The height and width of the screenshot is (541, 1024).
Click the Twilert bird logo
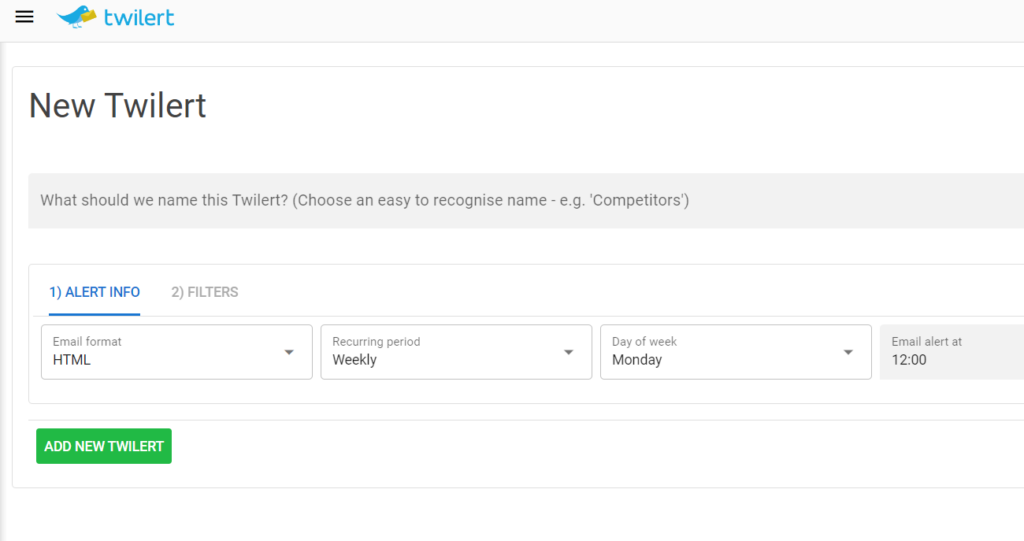click(x=77, y=17)
